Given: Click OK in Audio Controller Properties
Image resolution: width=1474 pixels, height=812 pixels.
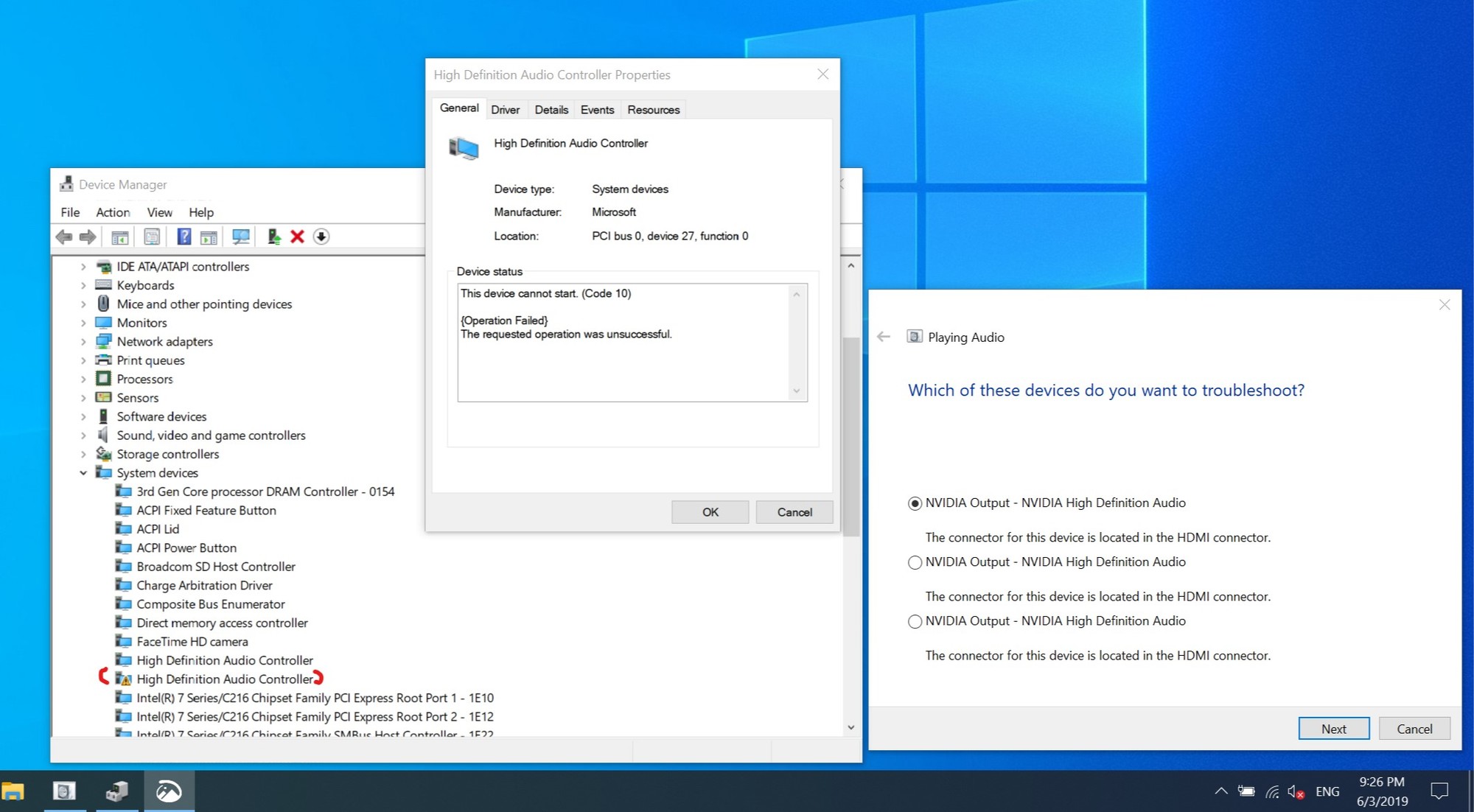Looking at the screenshot, I should (710, 512).
